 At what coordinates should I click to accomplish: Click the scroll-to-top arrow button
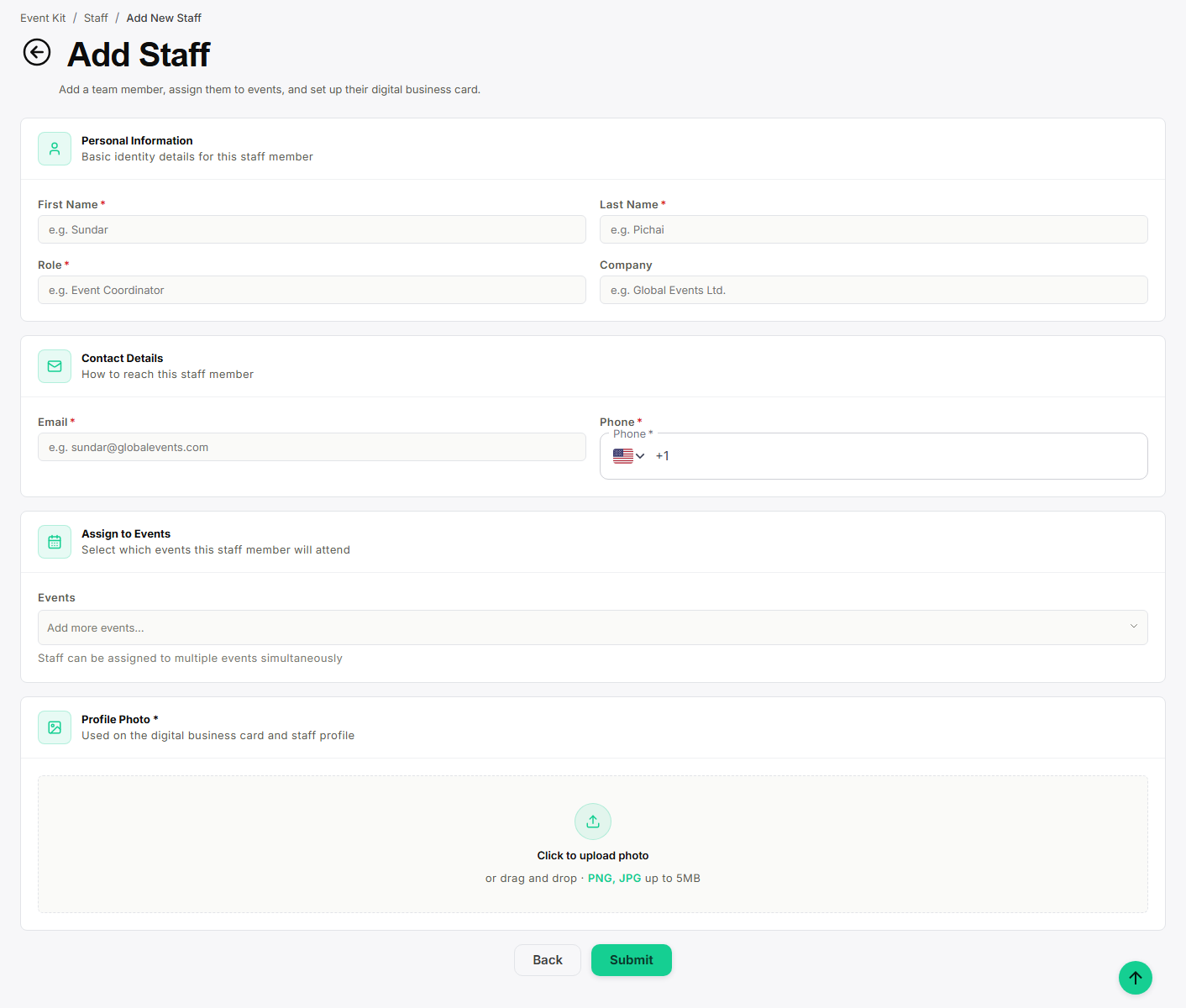[1136, 978]
